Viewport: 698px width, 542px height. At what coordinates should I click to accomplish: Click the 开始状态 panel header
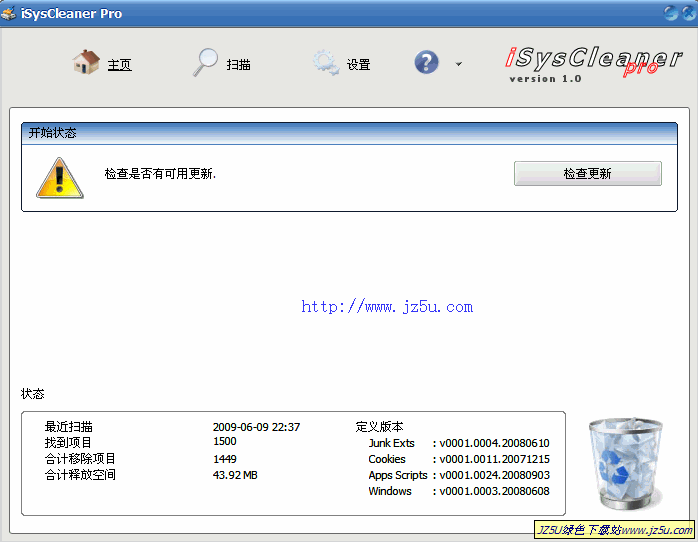349,133
